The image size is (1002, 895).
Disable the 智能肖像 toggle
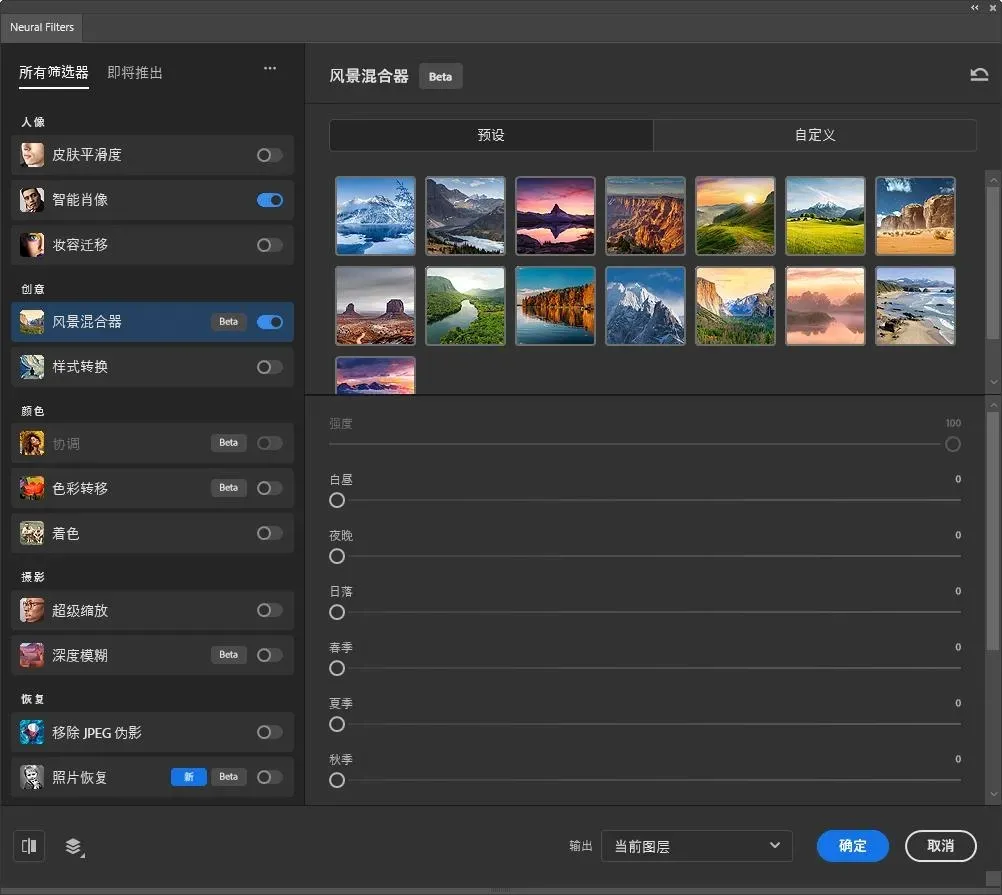tap(269, 200)
